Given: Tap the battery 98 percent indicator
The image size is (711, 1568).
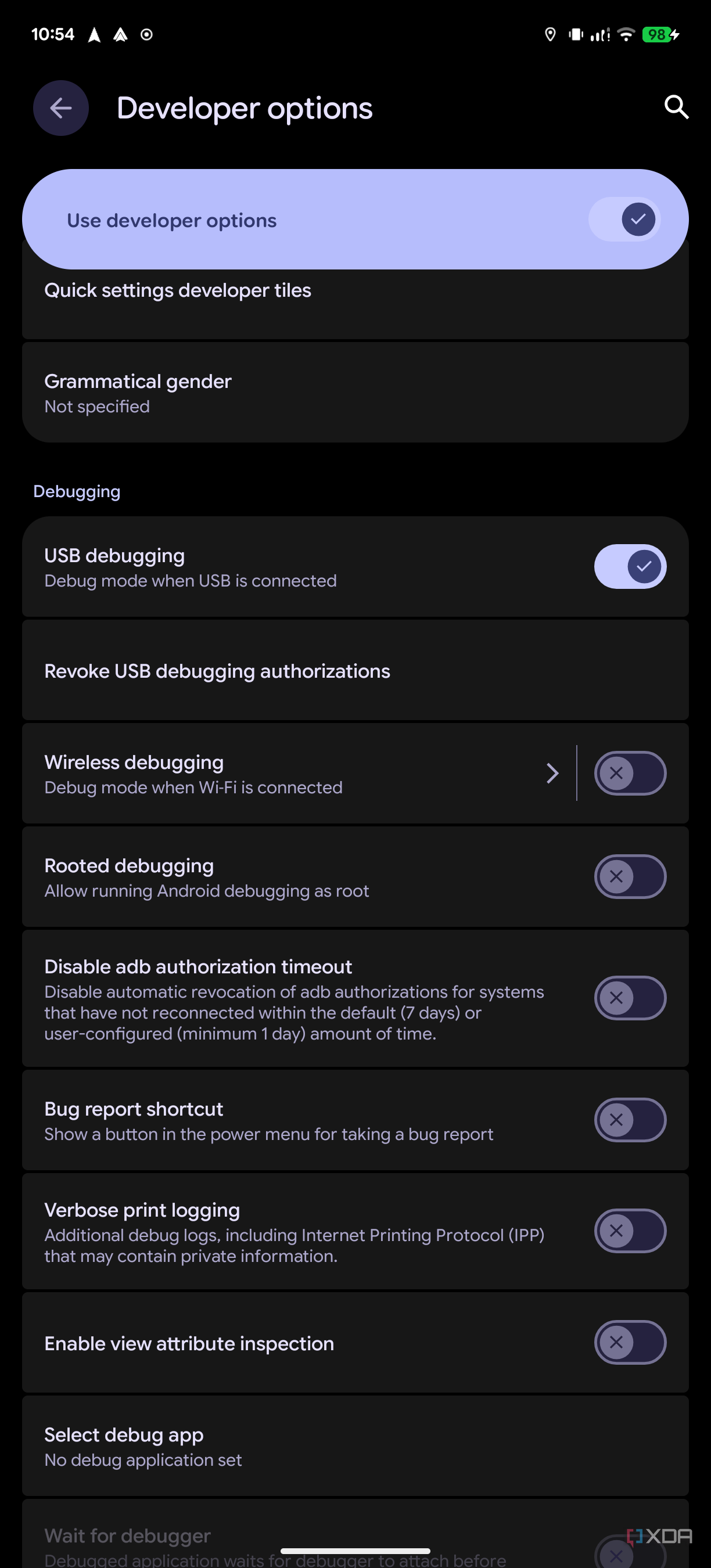Looking at the screenshot, I should pyautogui.click(x=660, y=35).
